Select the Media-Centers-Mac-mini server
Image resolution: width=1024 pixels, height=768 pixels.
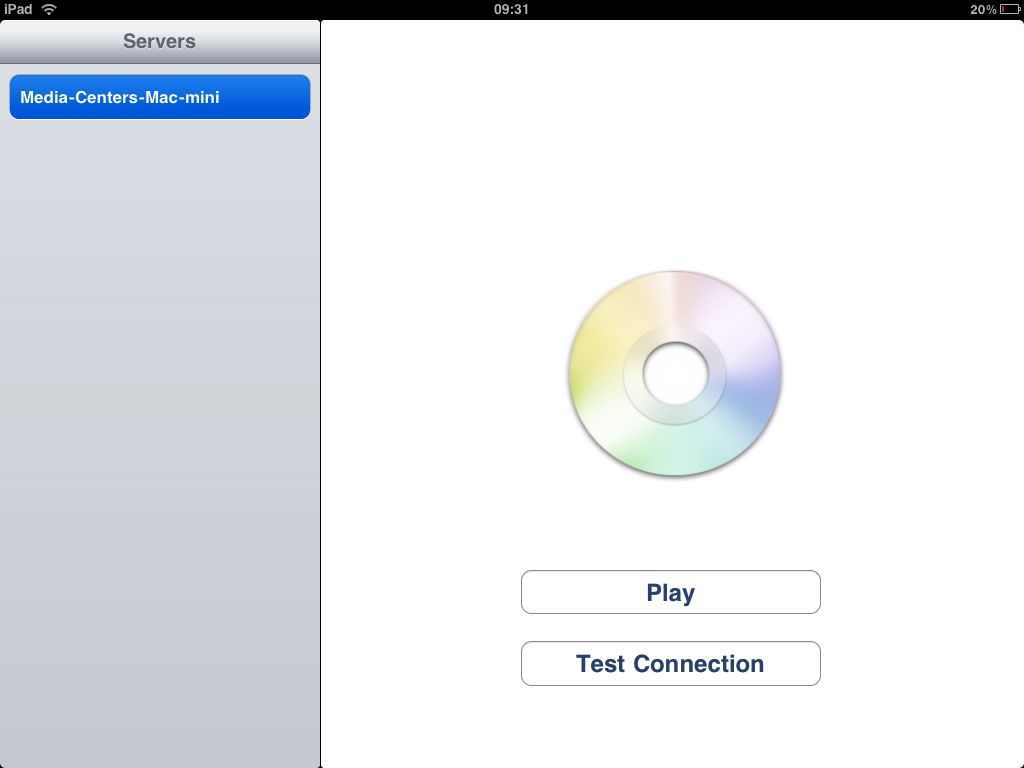tap(160, 97)
